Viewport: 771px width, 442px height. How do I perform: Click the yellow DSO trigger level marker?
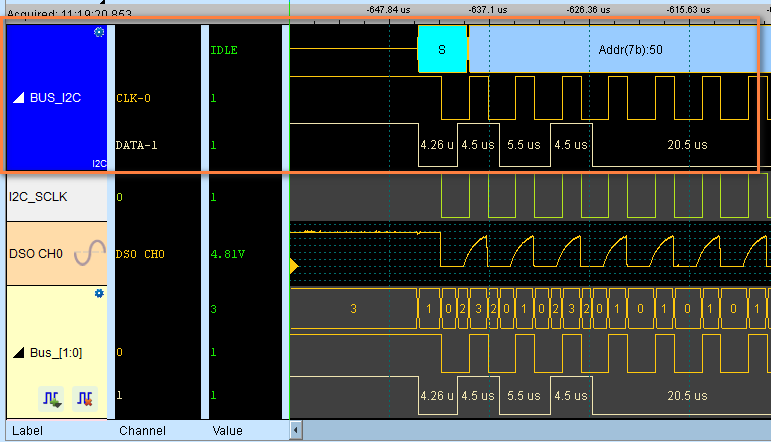click(294, 266)
